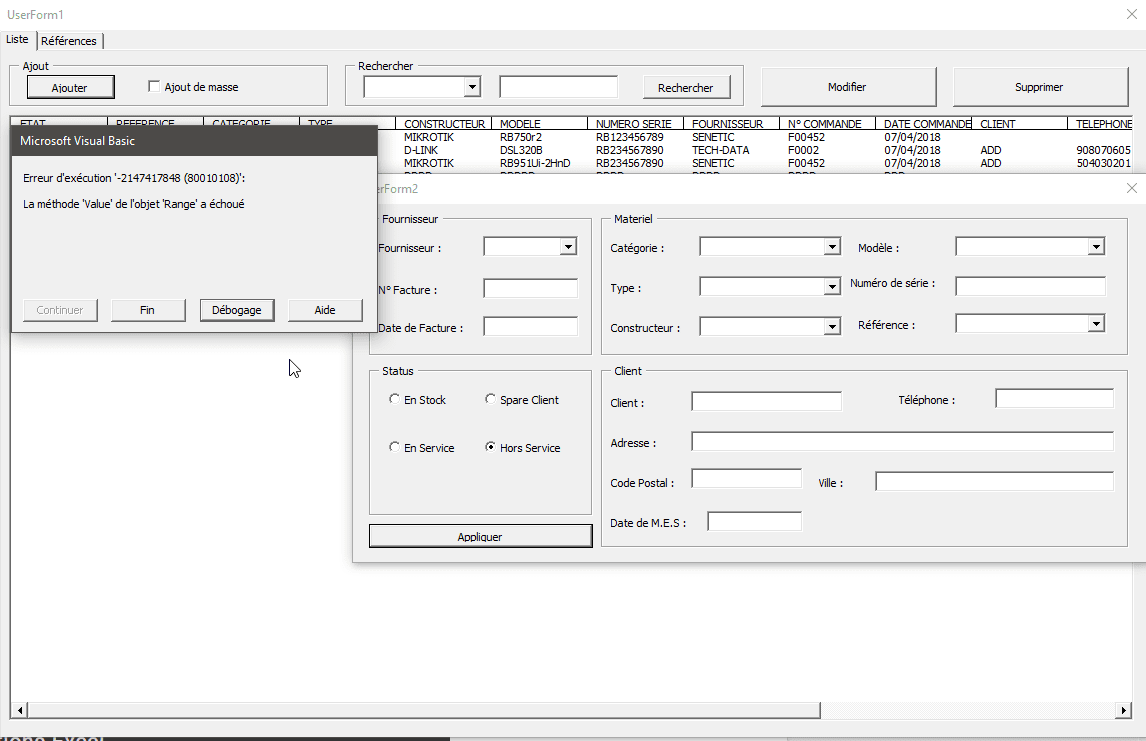Select the En Stock radio option

click(x=394, y=400)
